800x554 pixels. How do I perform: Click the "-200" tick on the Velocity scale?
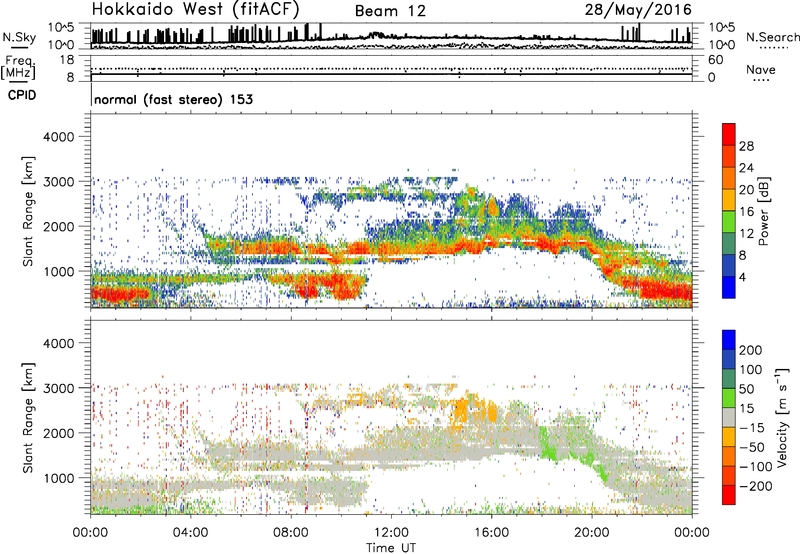point(755,486)
